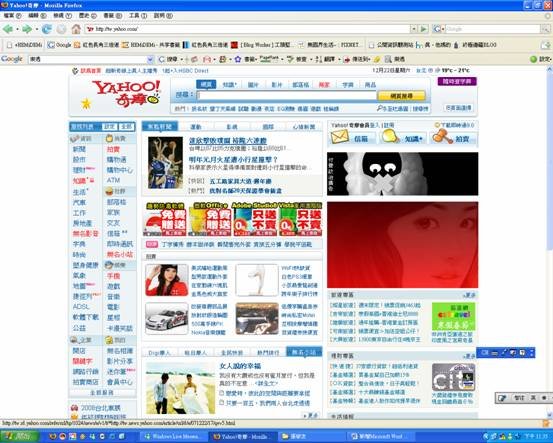This screenshot has height=443, width=553.
Task: Click the 翻譯 translate icon on the Google toolbar
Action: pyautogui.click(x=318, y=59)
